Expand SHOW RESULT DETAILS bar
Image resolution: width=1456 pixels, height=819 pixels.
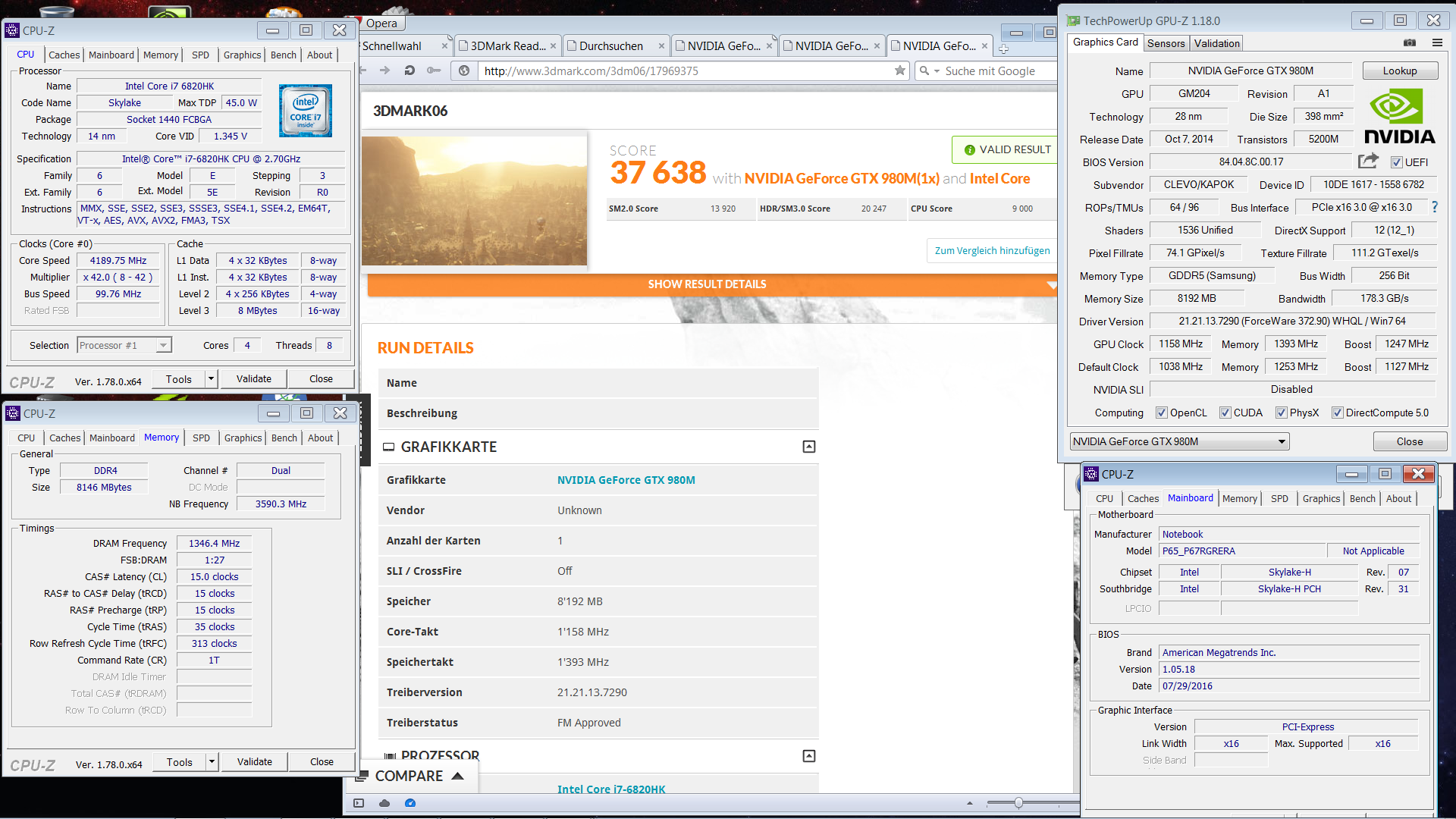point(712,284)
